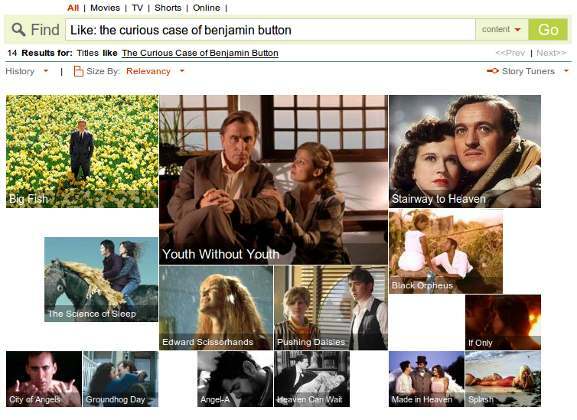
Task: Select the Stairway to Heaven thumbnail
Action: tap(465, 151)
